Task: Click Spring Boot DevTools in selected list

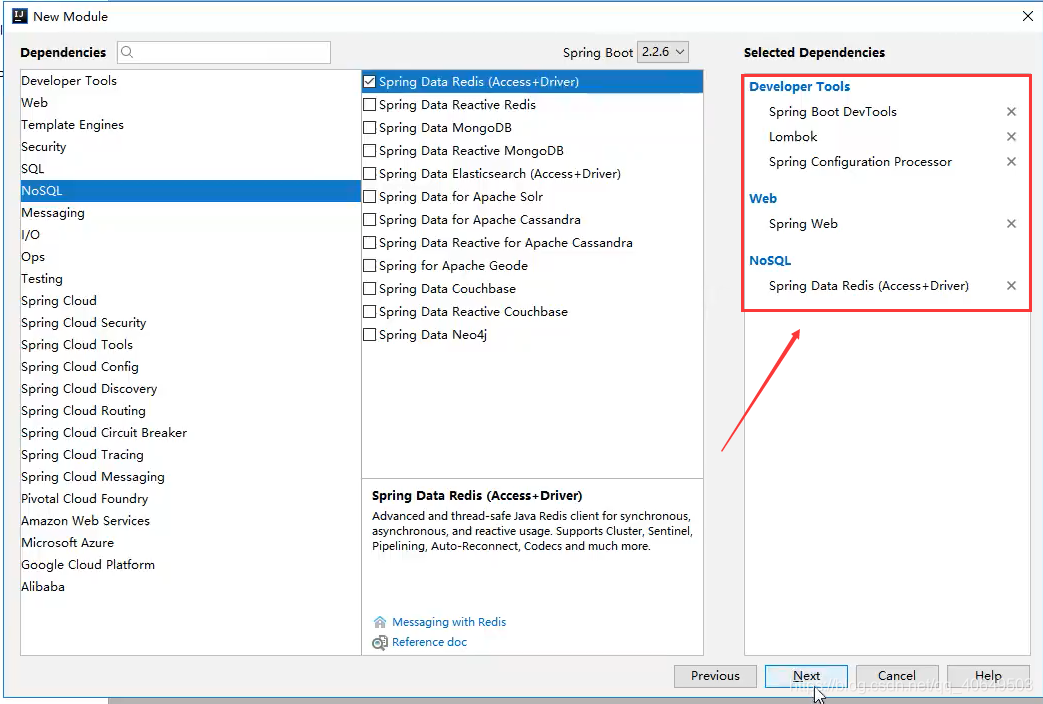Action: pyautogui.click(x=833, y=112)
